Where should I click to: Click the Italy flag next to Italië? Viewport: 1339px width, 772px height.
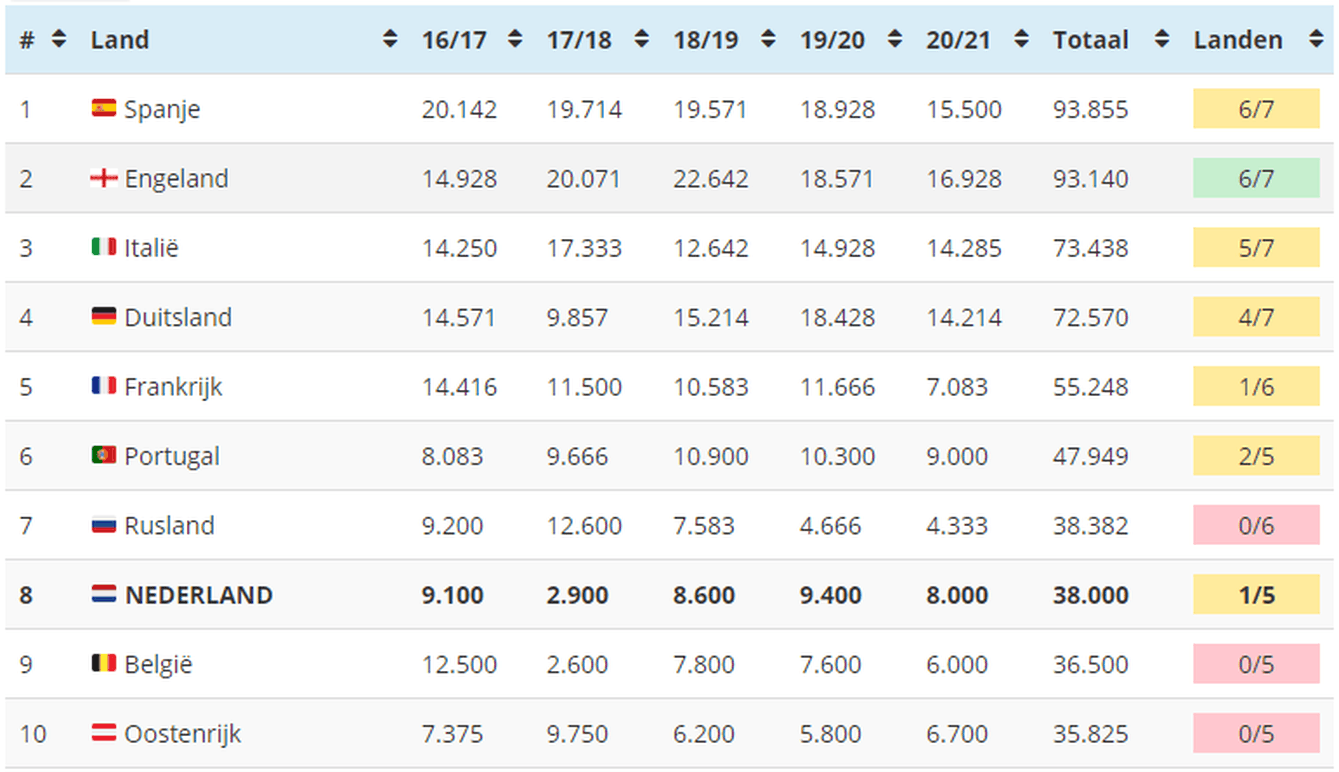[x=103, y=247]
